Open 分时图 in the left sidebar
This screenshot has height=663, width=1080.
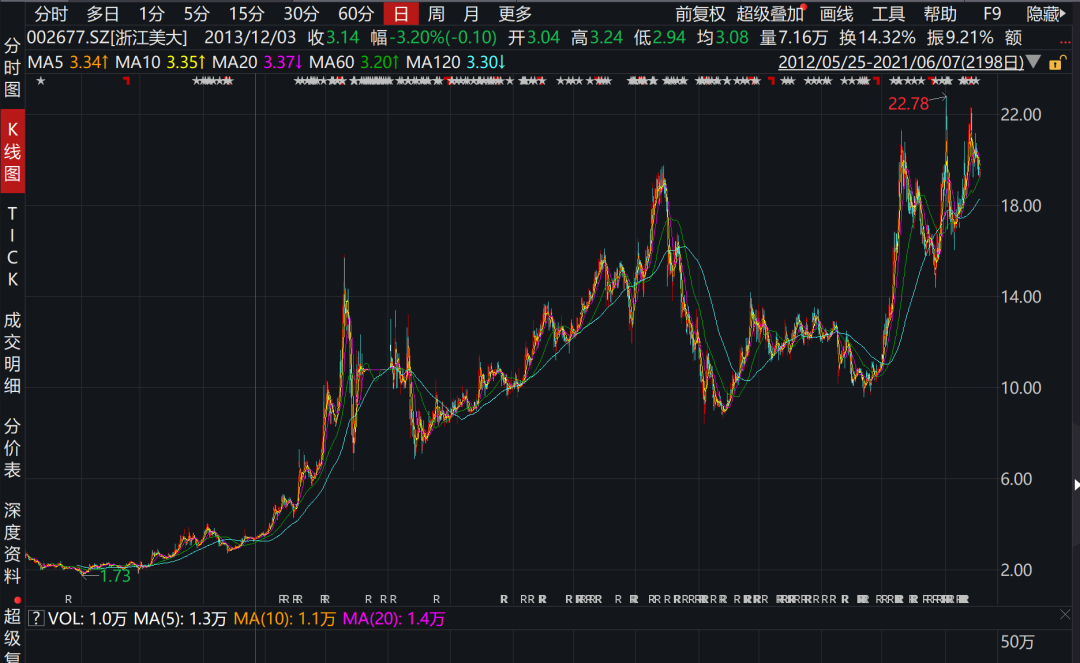click(x=12, y=67)
